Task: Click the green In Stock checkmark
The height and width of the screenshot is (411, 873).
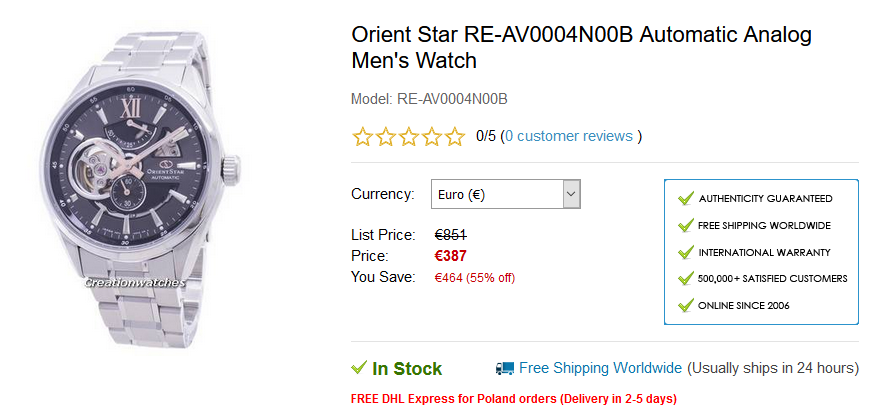Action: pos(358,369)
